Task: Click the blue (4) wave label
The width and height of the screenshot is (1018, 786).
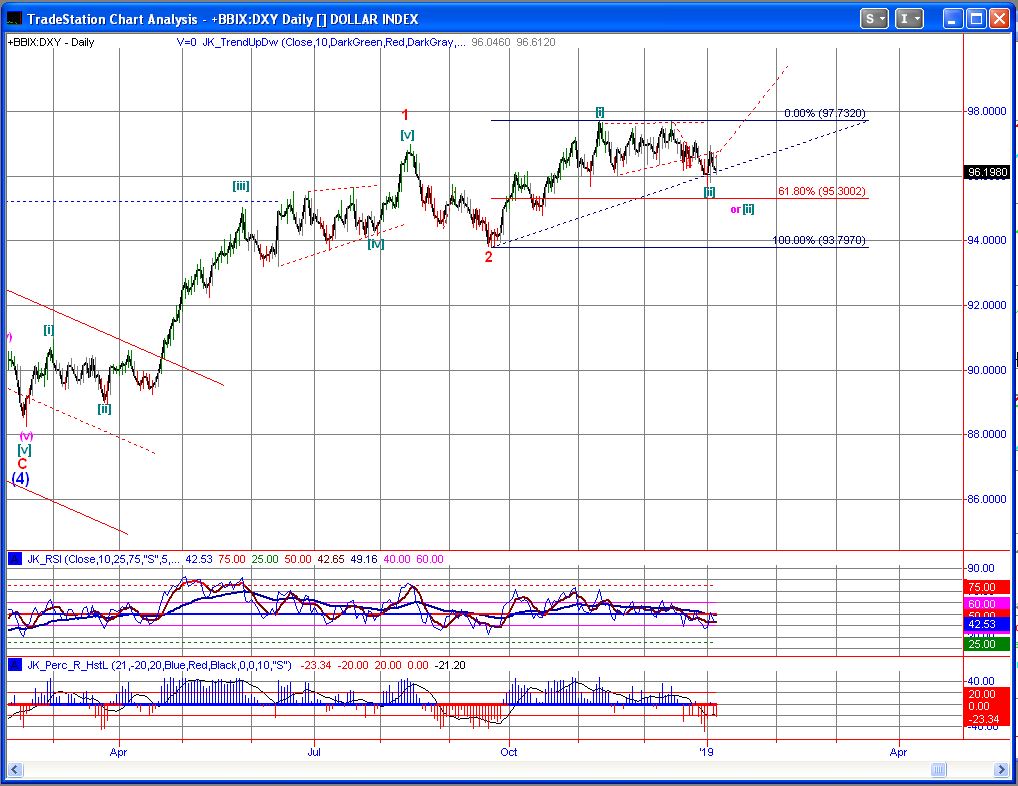Action: click(x=21, y=479)
